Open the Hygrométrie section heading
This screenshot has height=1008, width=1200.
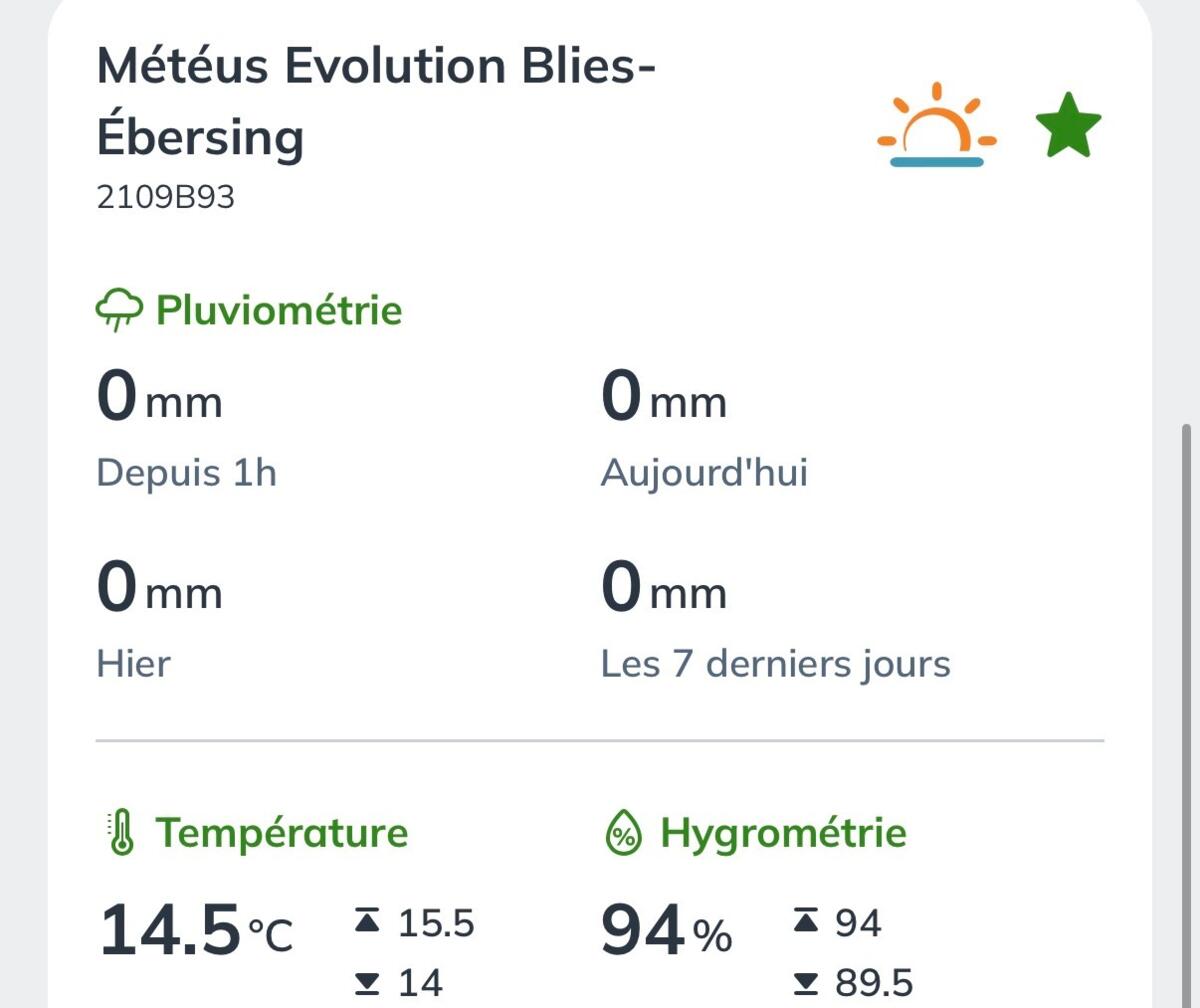pos(783,833)
